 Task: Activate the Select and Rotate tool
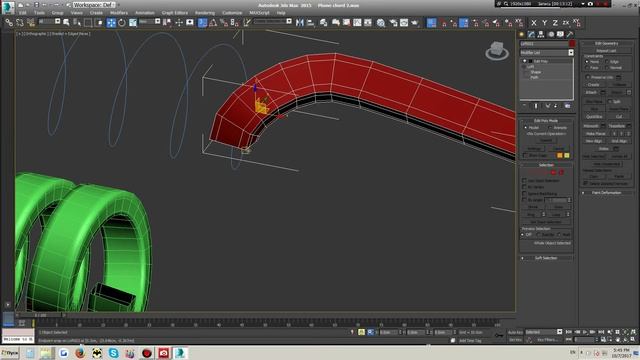[122, 23]
